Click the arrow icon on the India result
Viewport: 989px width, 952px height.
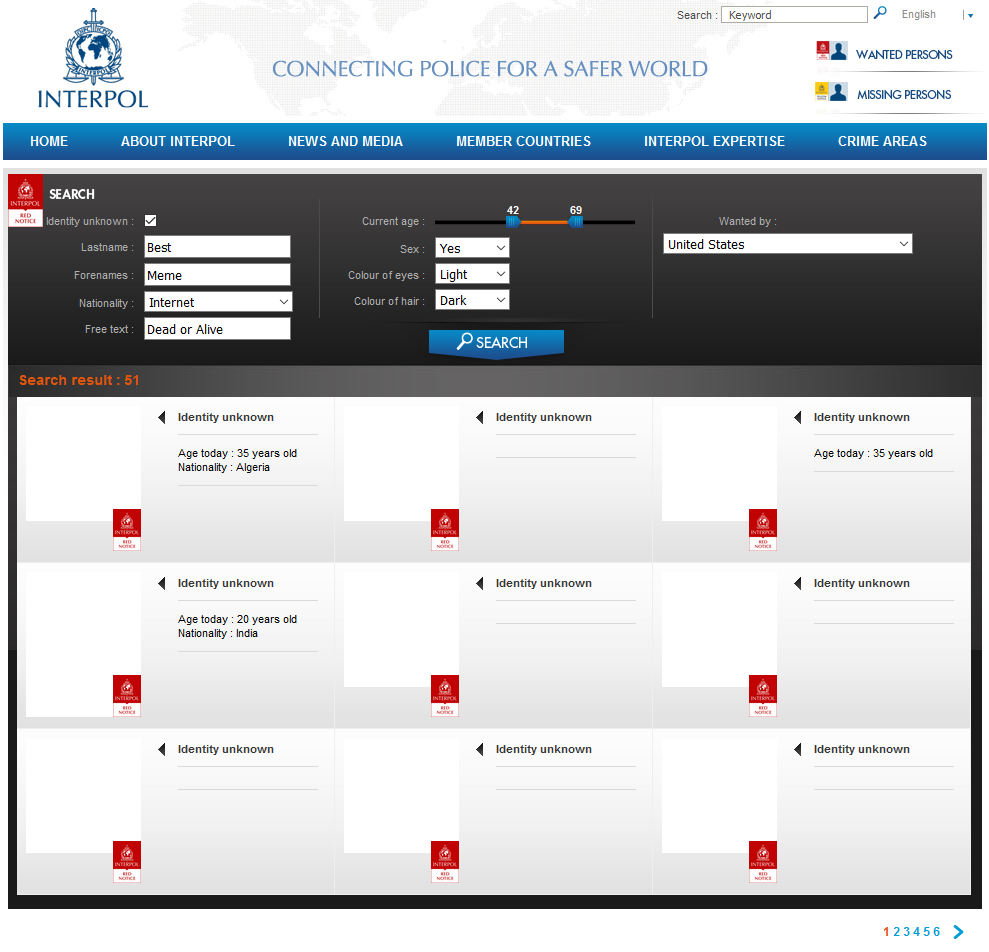162,583
